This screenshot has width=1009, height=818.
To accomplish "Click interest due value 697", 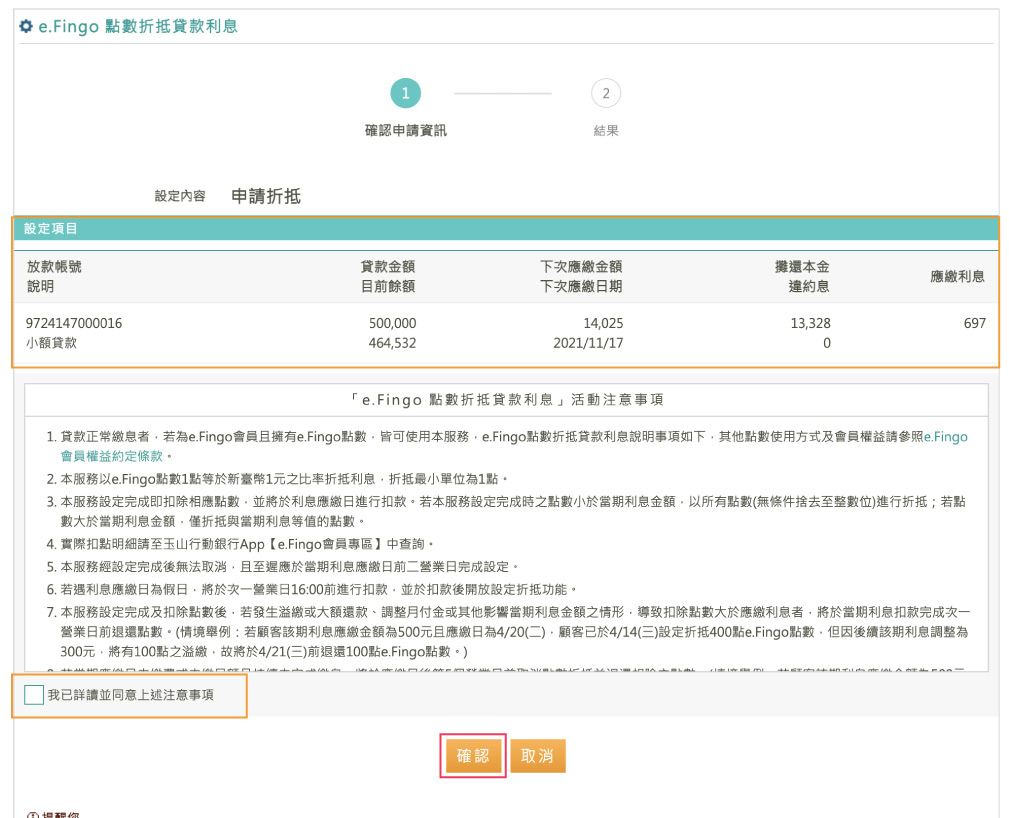I will 974,323.
